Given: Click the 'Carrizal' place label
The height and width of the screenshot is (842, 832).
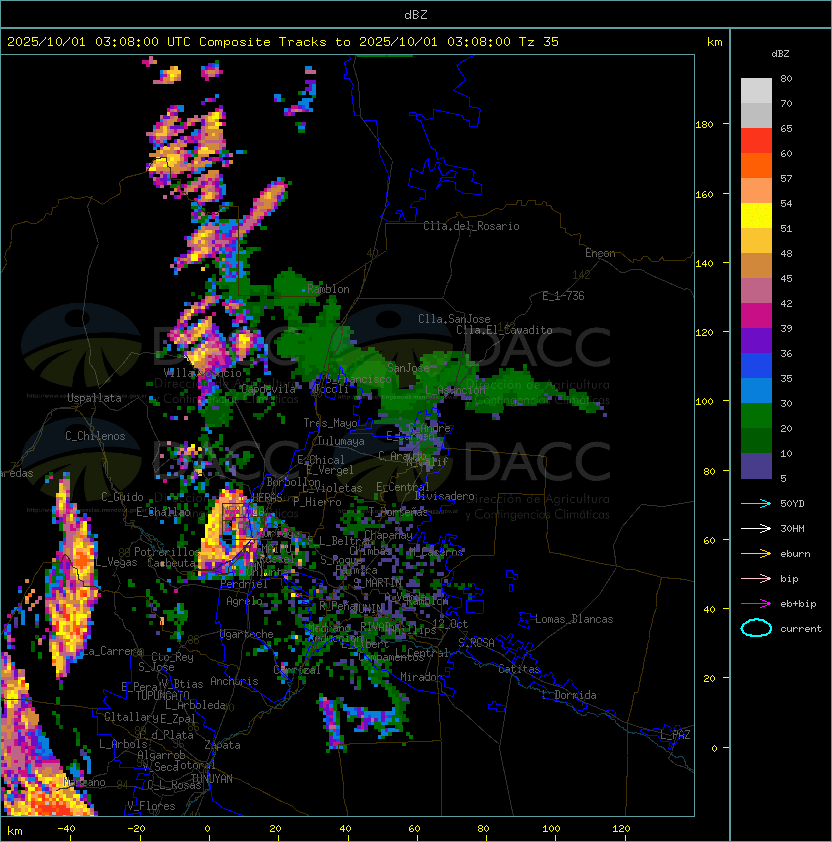Looking at the screenshot, I should 297,670.
